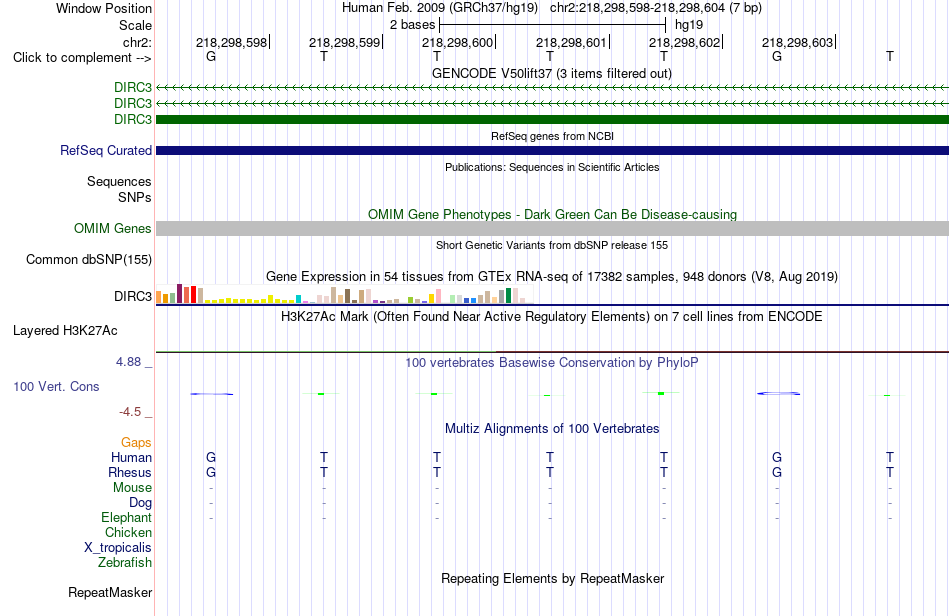Click the dark blue RefSeq Curated bar
Screen dimensions: 950x616
click(x=552, y=150)
